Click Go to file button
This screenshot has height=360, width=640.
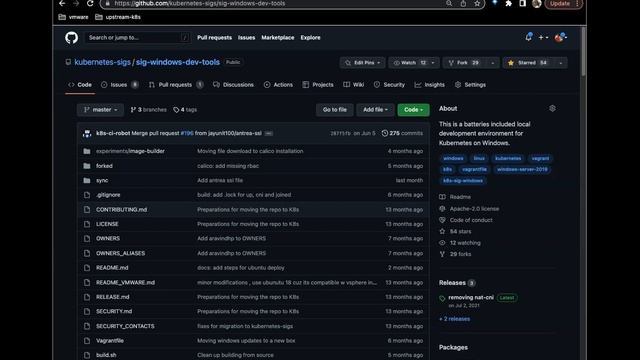pos(335,109)
